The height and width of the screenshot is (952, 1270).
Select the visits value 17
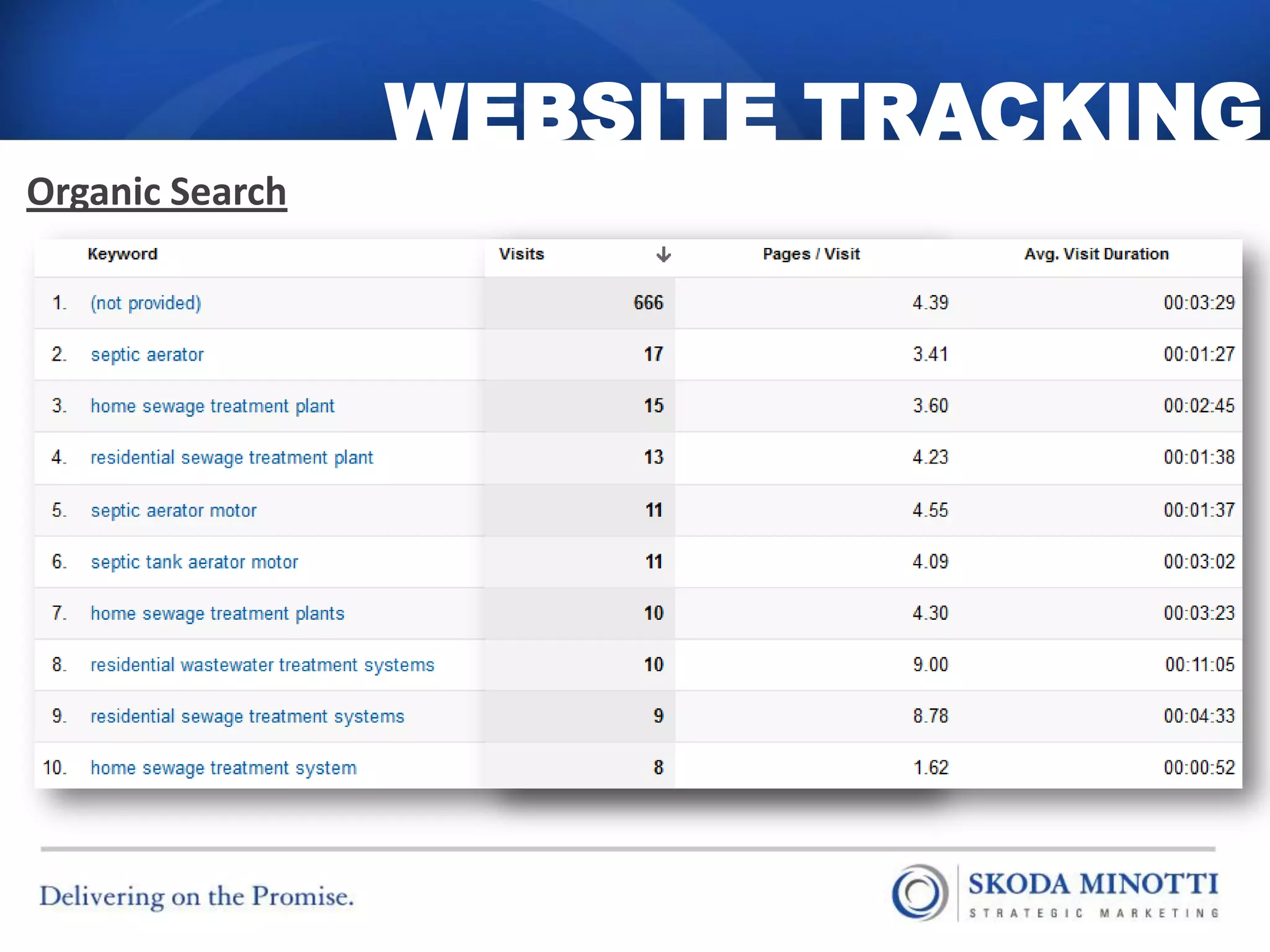click(654, 355)
